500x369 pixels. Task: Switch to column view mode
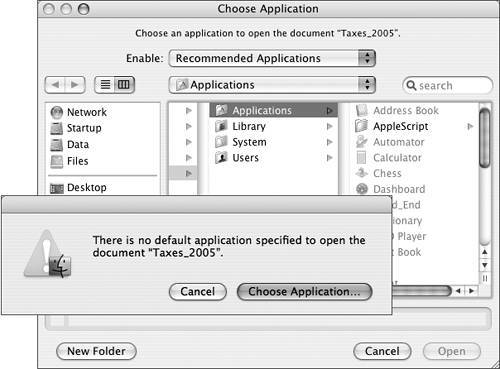point(124,85)
